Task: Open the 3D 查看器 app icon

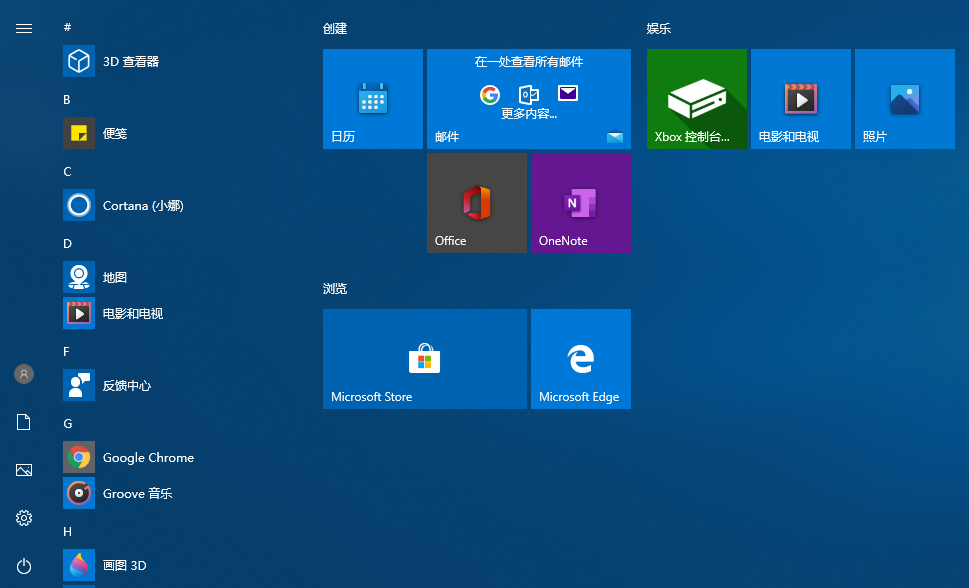Action: tap(79, 62)
